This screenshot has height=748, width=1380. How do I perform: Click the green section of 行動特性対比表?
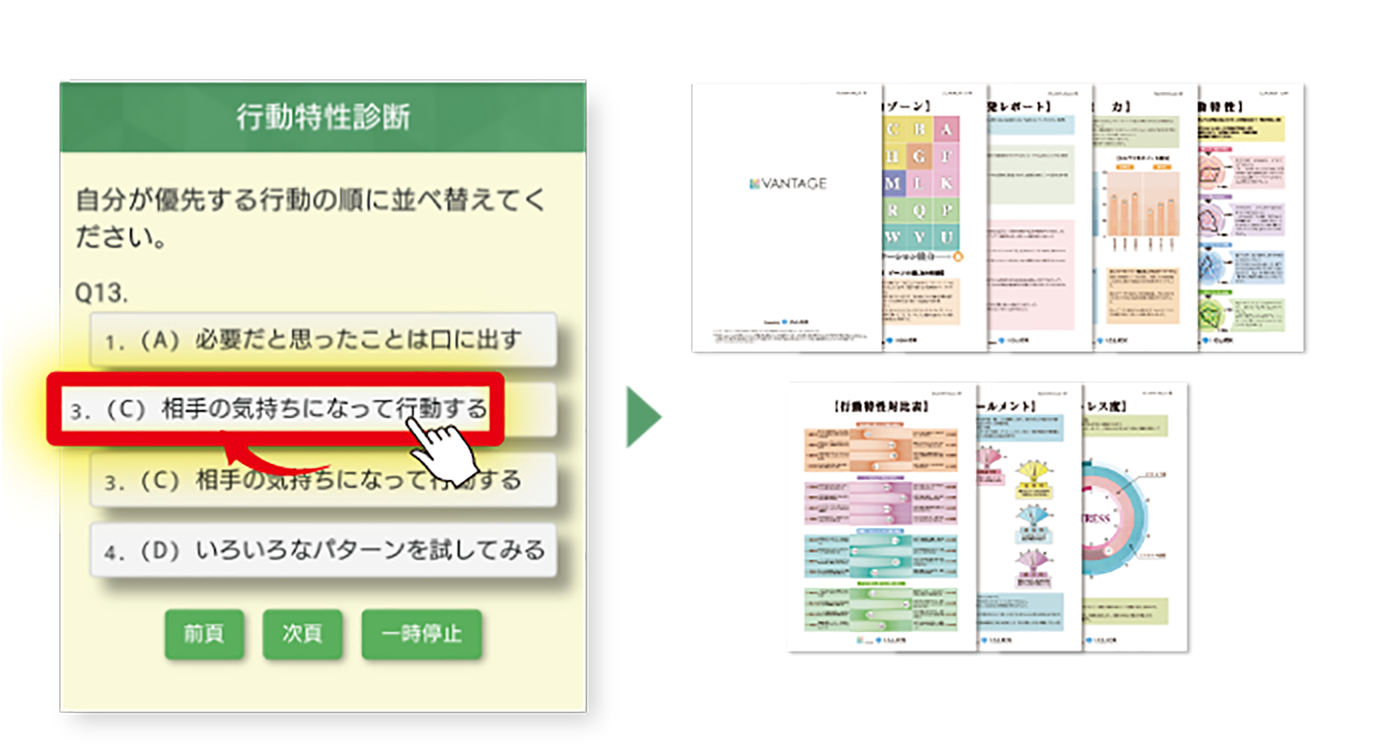tap(881, 609)
